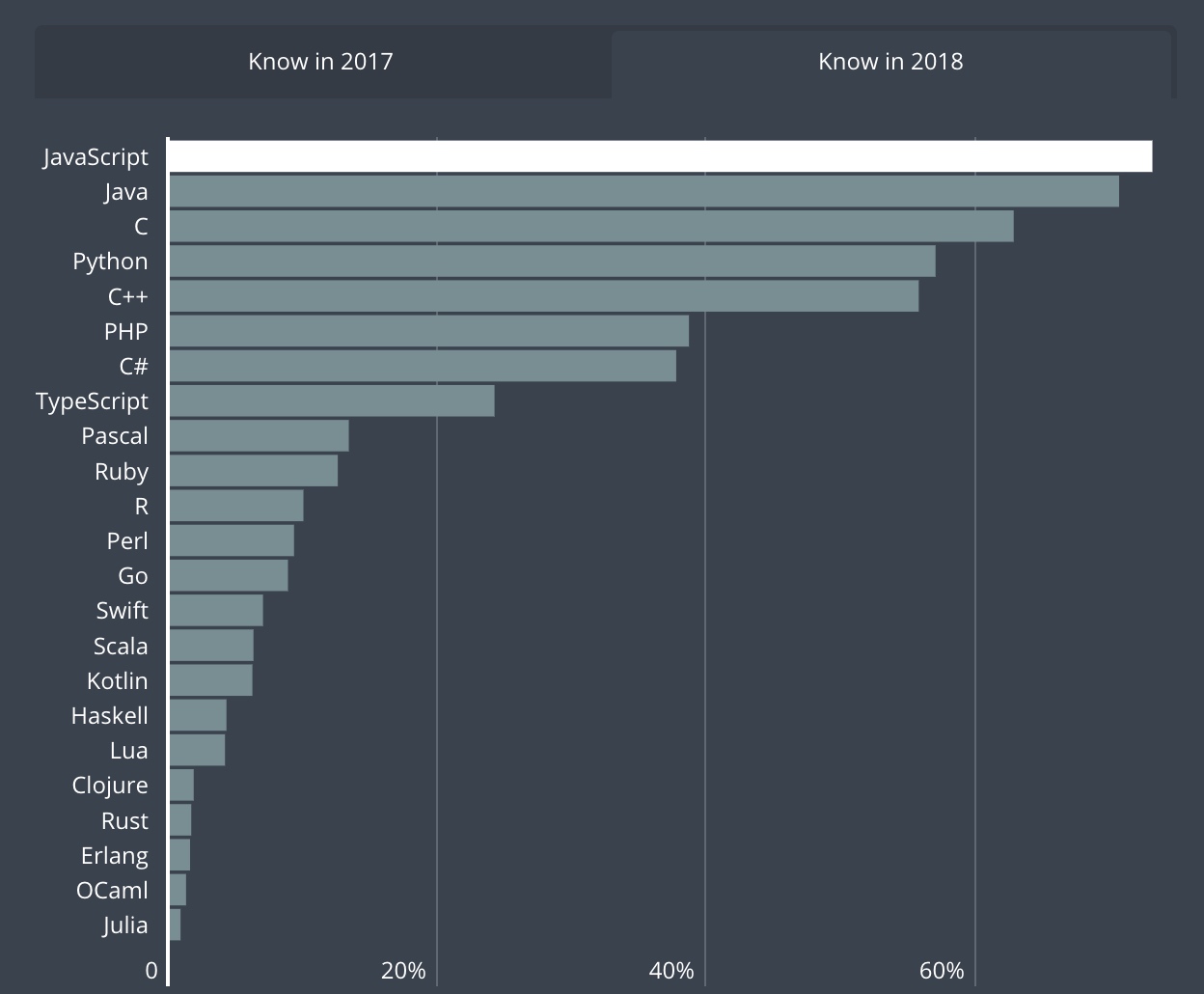1204x994 pixels.
Task: Click the Ruby bar
Action: coord(253,471)
